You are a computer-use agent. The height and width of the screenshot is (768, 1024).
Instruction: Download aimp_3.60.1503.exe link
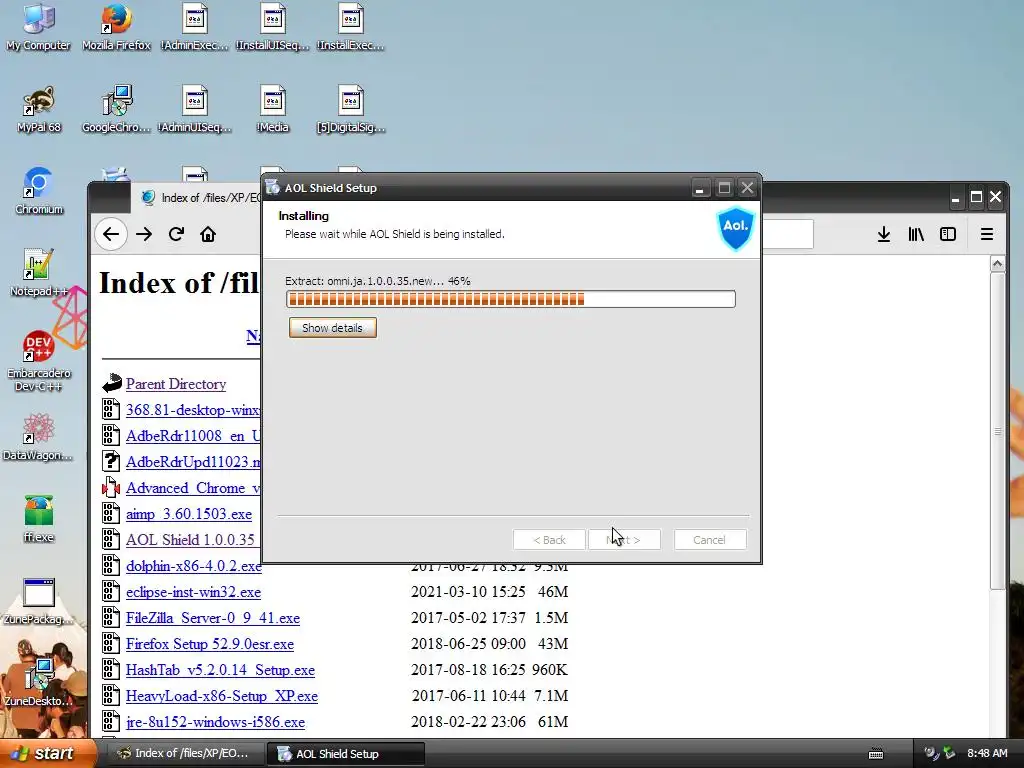click(189, 514)
